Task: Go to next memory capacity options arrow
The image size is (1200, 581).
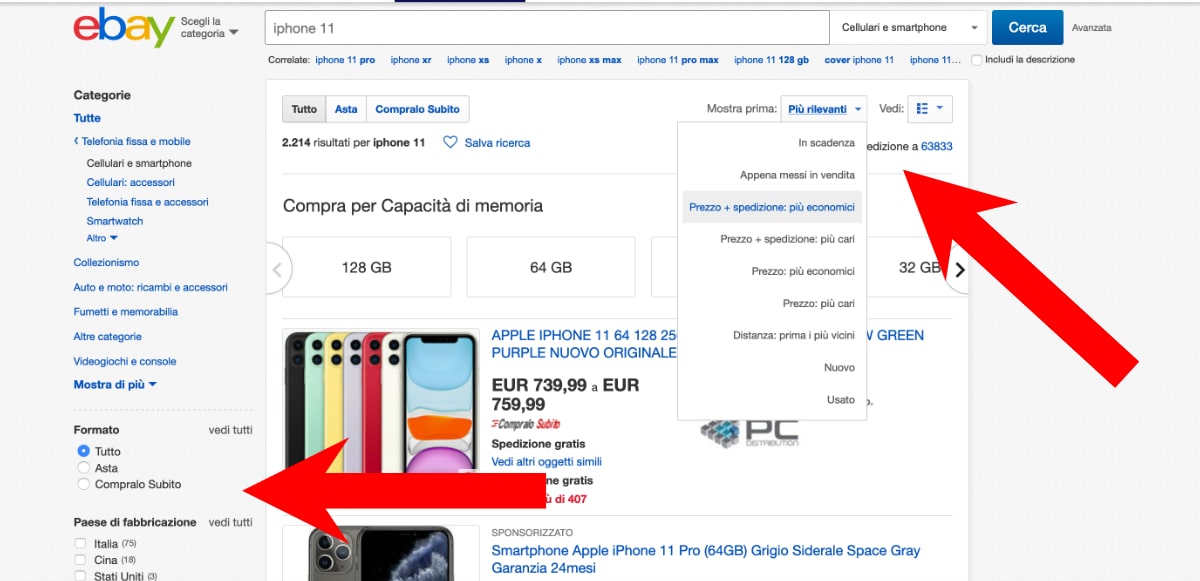Action: pos(960,269)
